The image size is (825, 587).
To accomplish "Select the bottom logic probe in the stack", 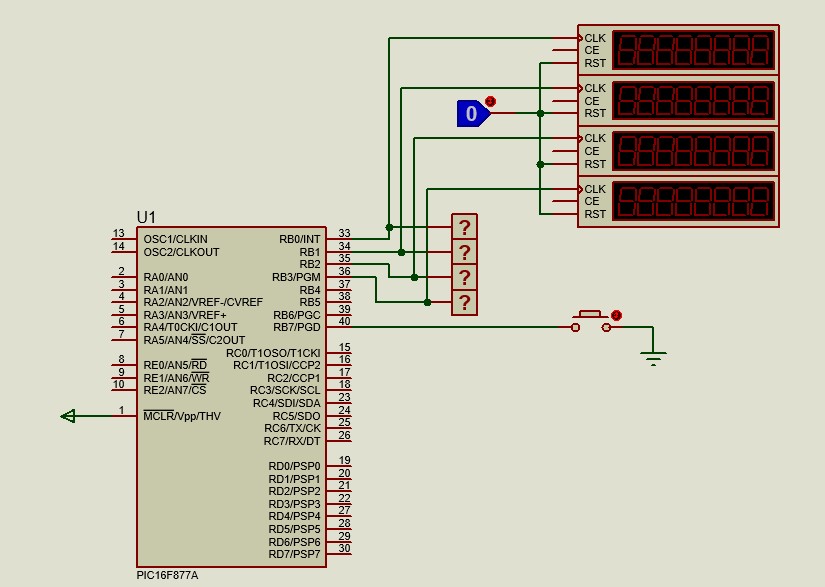I will click(465, 302).
